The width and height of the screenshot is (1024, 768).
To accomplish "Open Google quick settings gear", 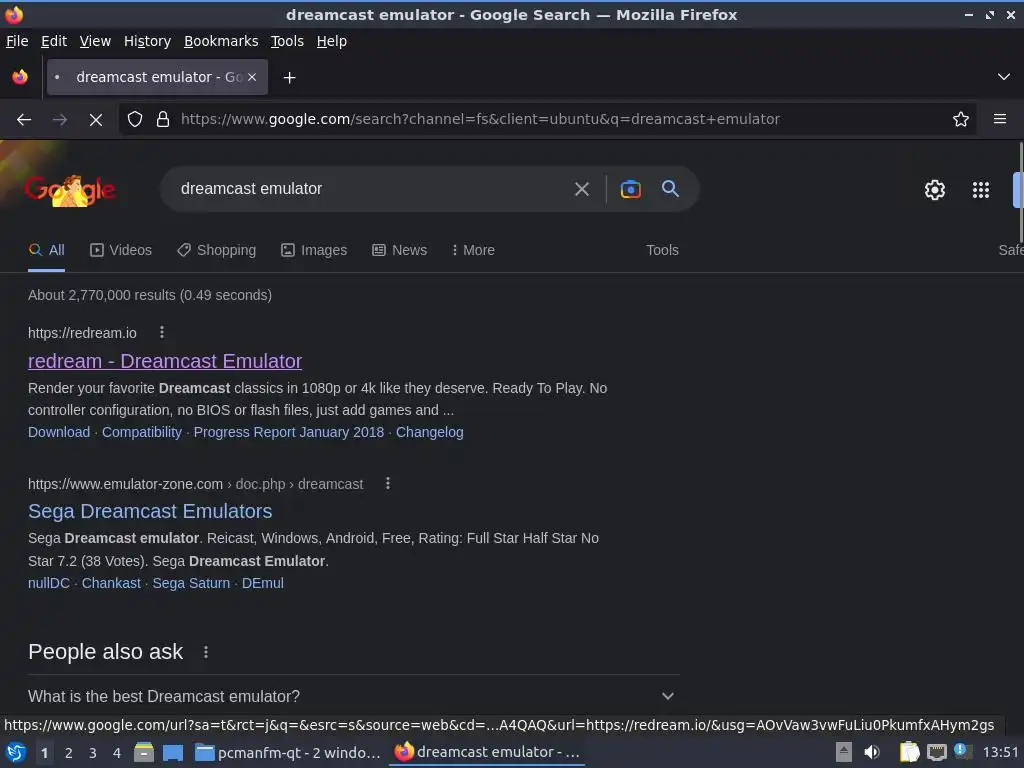I will point(935,190).
